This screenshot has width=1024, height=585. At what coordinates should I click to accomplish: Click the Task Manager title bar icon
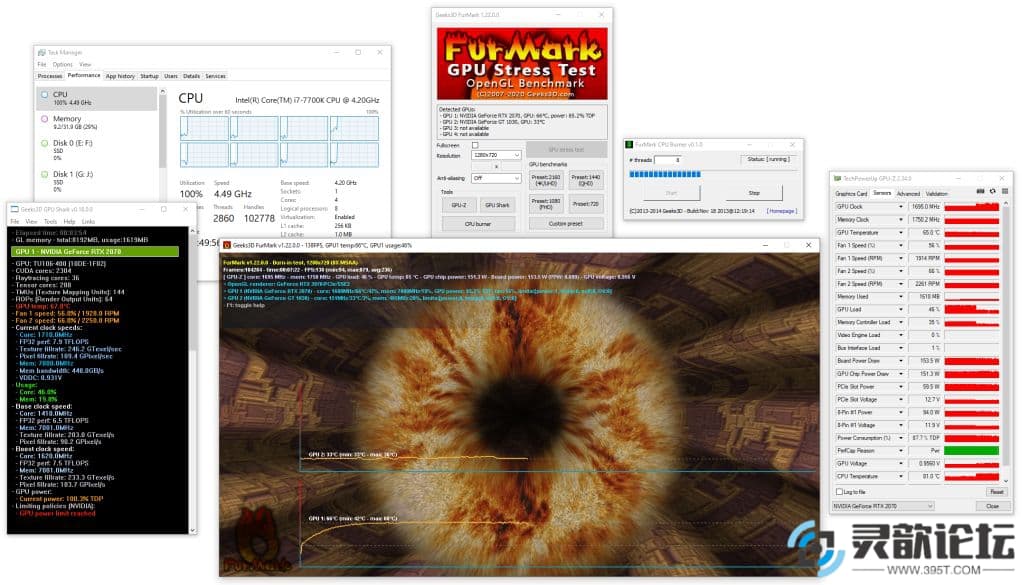(x=42, y=53)
